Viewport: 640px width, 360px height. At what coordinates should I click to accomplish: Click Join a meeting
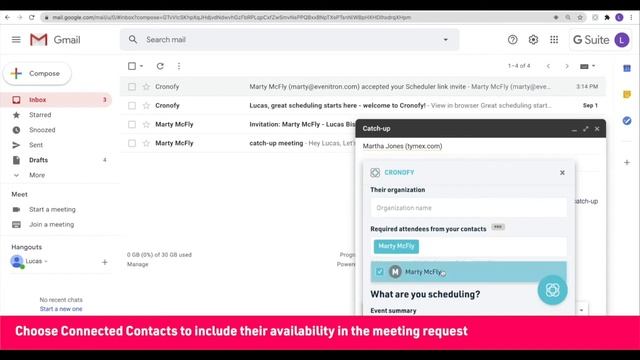point(51,224)
